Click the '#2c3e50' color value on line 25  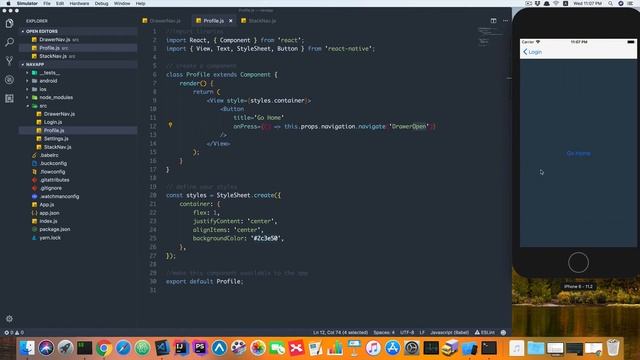266,238
